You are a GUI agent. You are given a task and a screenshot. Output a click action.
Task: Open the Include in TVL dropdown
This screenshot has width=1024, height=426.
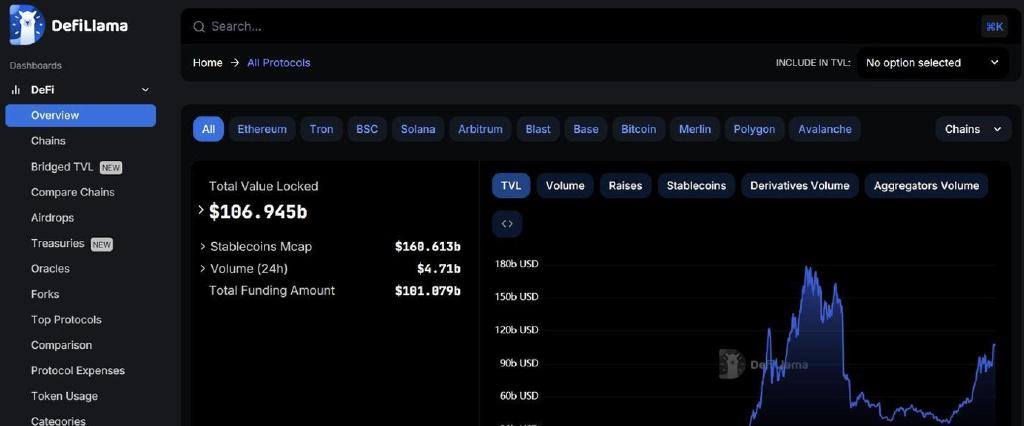pos(933,63)
